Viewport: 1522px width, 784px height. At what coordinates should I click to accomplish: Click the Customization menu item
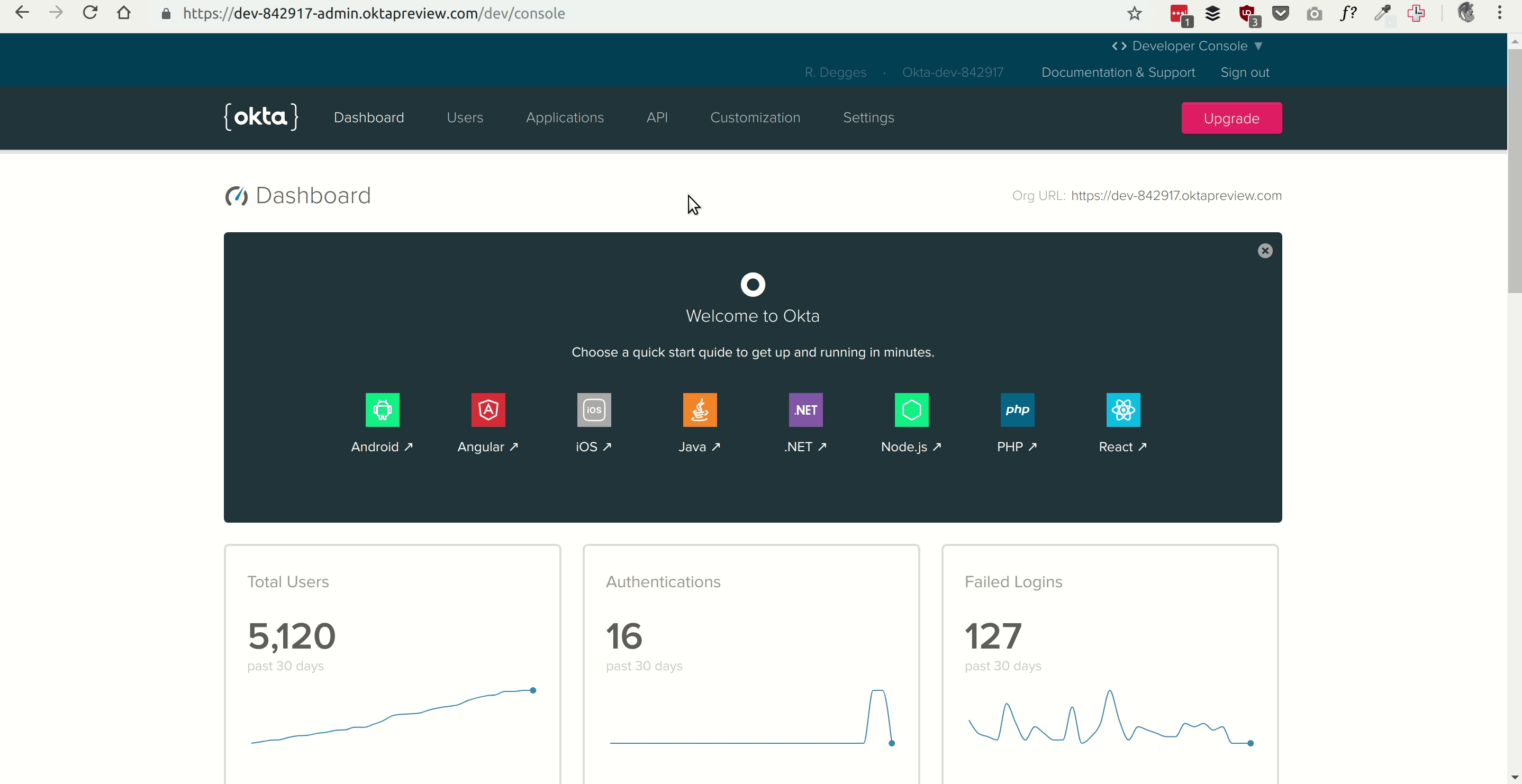[755, 117]
